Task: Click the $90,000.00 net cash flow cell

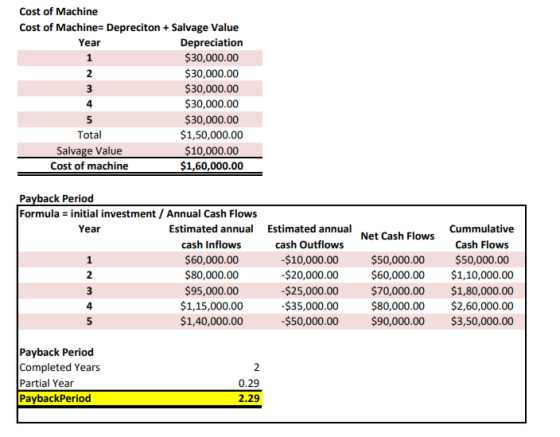Action: (x=398, y=321)
